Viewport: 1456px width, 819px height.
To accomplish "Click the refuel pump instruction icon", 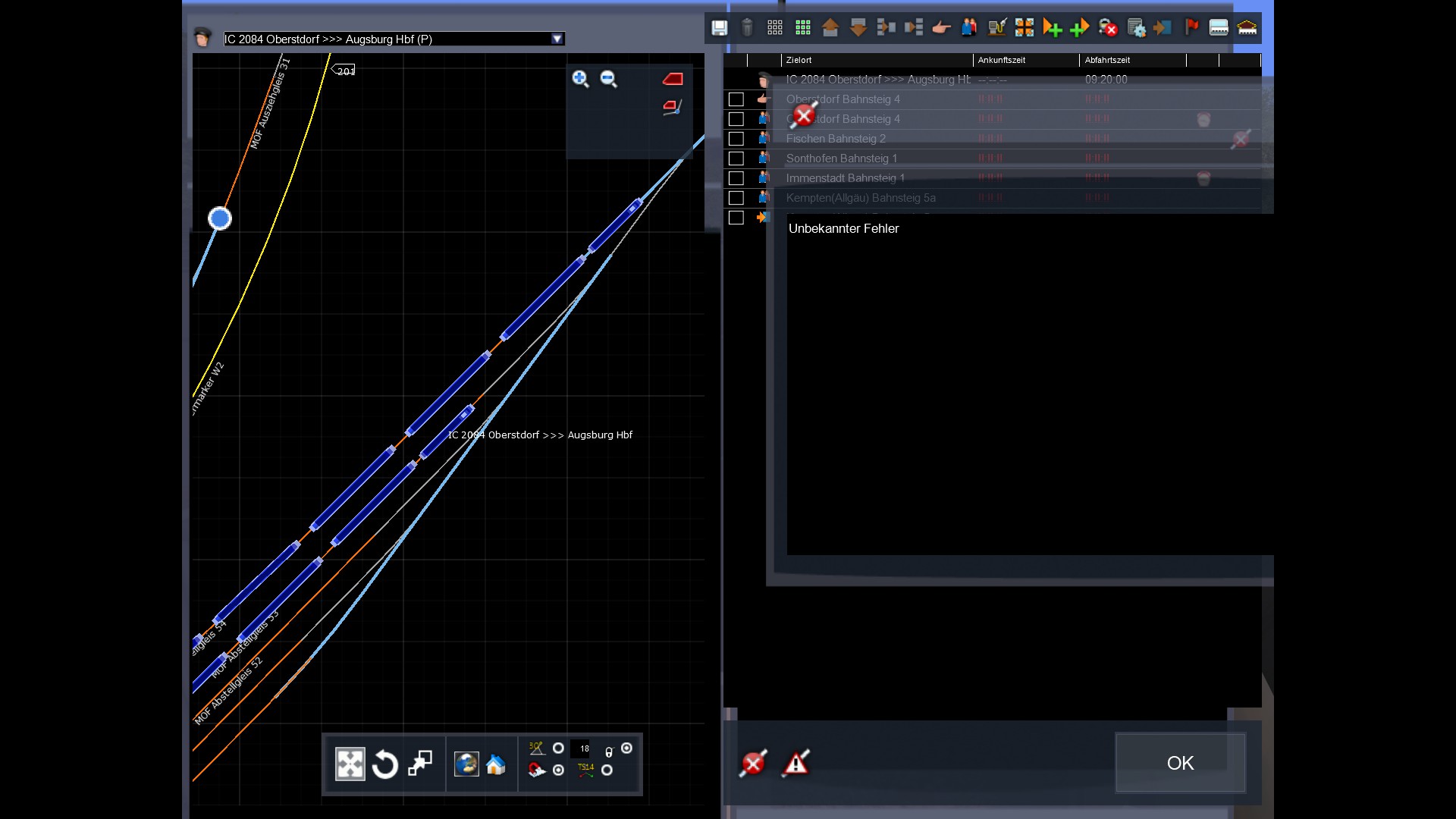I will click(x=996, y=28).
